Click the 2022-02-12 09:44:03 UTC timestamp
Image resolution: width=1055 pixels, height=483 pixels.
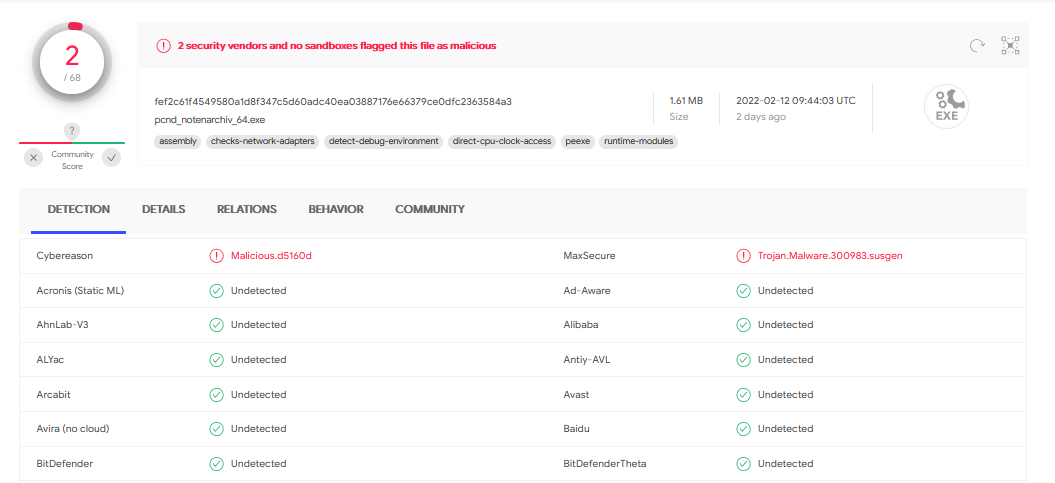pyautogui.click(x=796, y=101)
